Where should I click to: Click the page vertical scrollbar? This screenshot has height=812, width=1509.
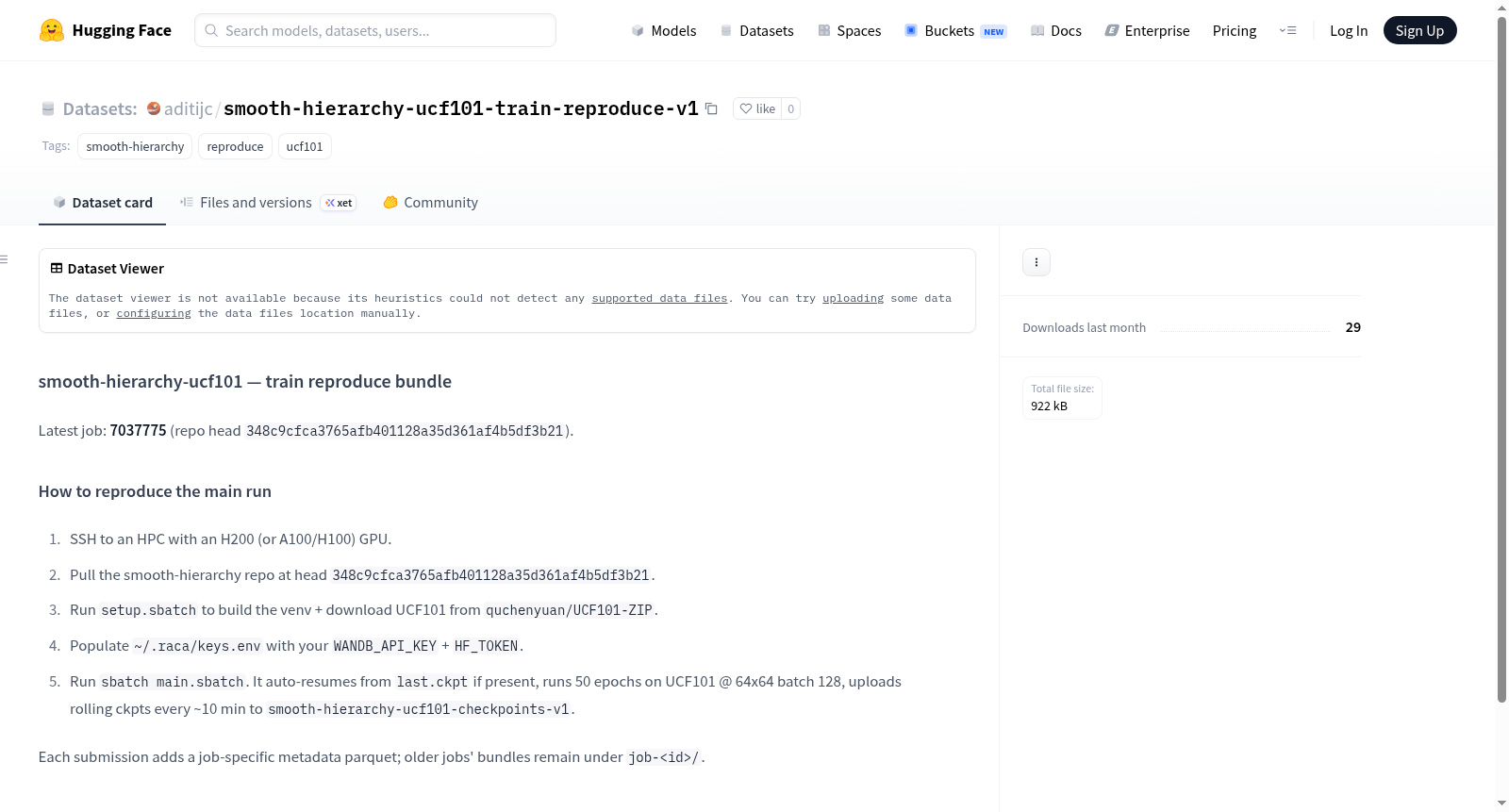click(1501, 359)
